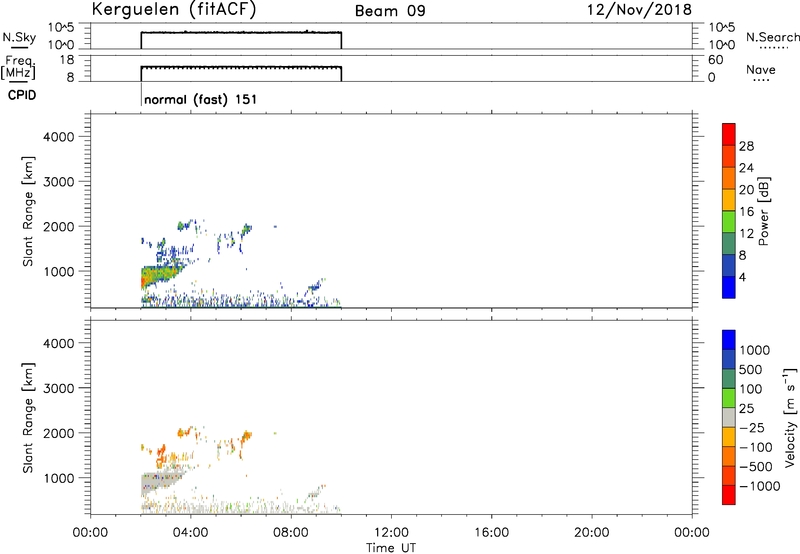Click the blue top velocity colorbar segment
This screenshot has width=800, height=554.
click(x=729, y=340)
